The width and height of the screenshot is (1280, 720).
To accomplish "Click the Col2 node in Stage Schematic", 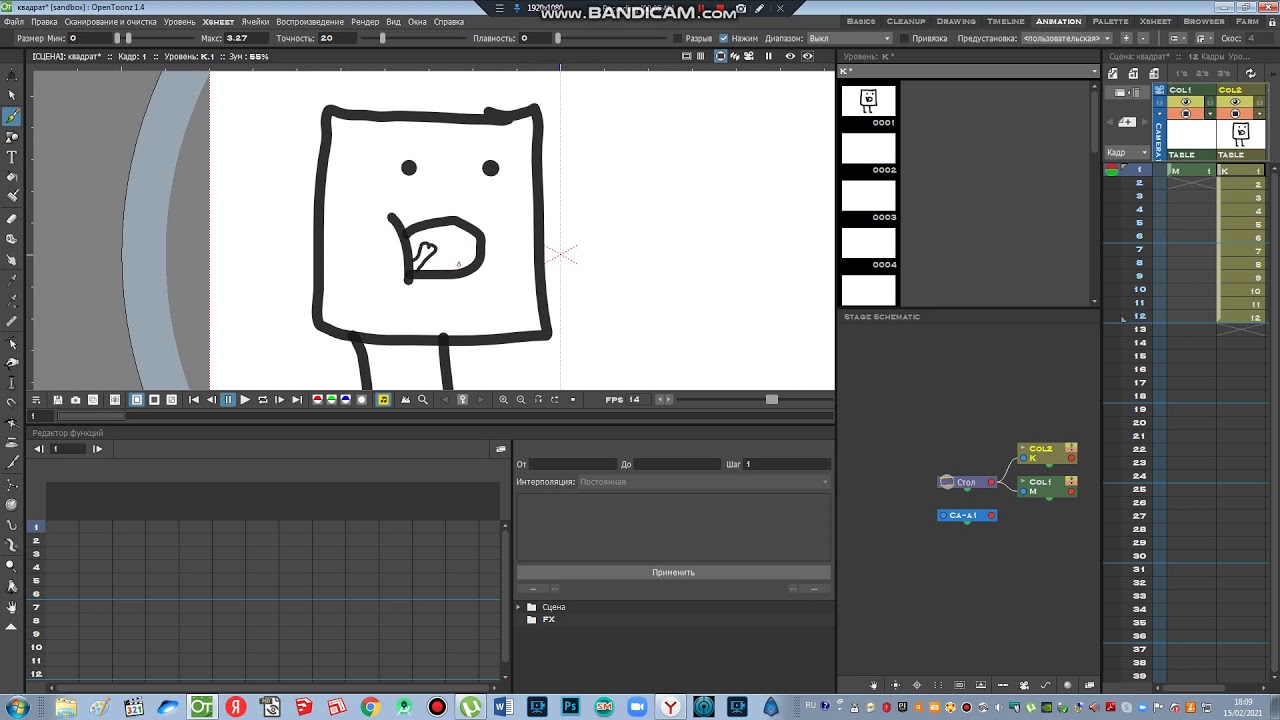I will click(x=1047, y=453).
